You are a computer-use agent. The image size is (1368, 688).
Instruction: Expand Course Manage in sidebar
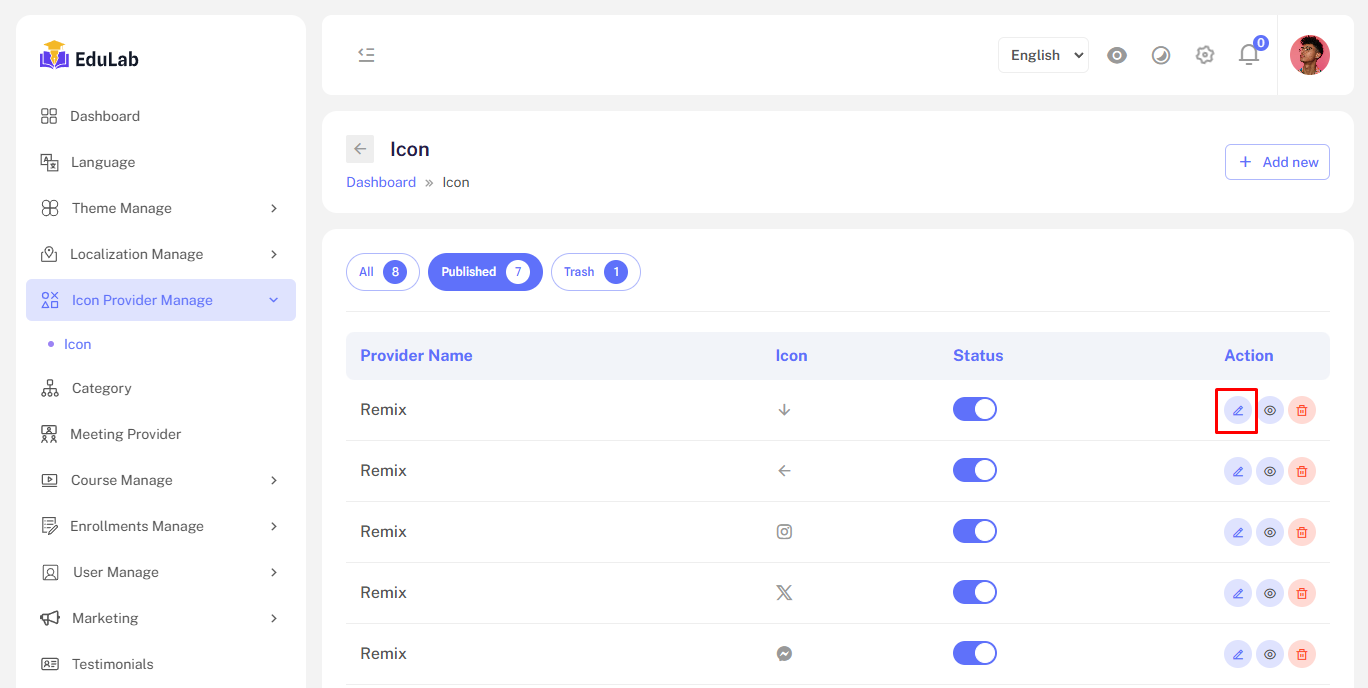point(160,480)
